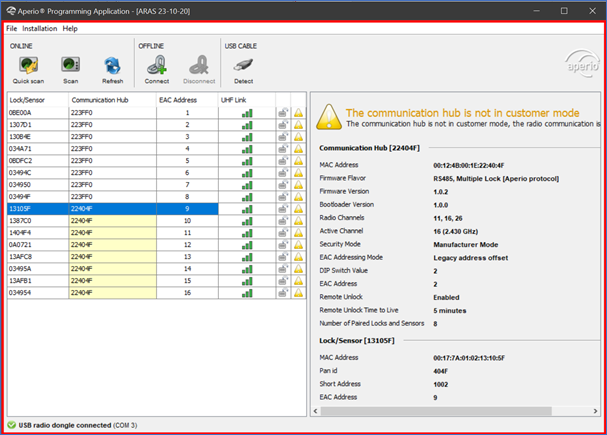Open the File menu
The width and height of the screenshot is (607, 435).
[x=12, y=29]
